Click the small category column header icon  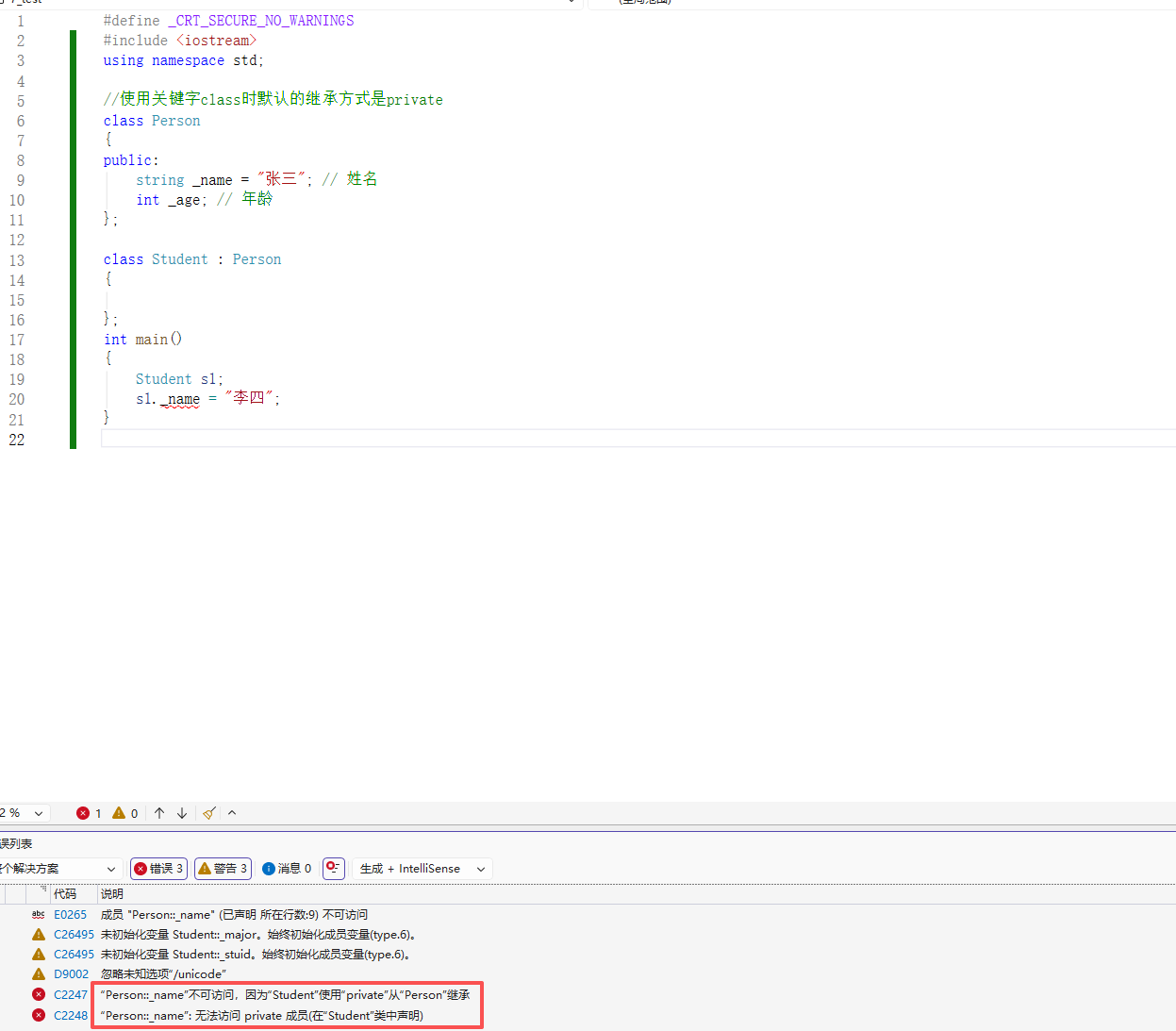[x=42, y=890]
